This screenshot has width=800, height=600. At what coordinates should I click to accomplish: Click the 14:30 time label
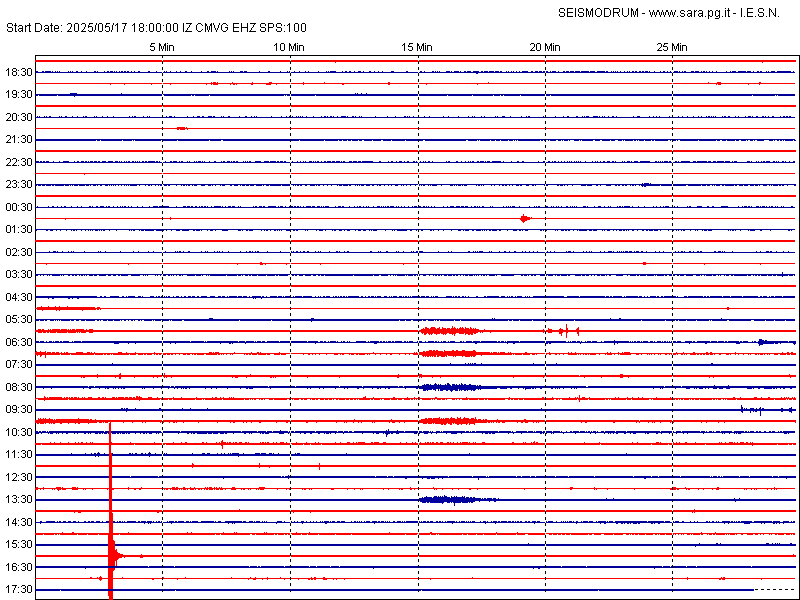click(19, 522)
